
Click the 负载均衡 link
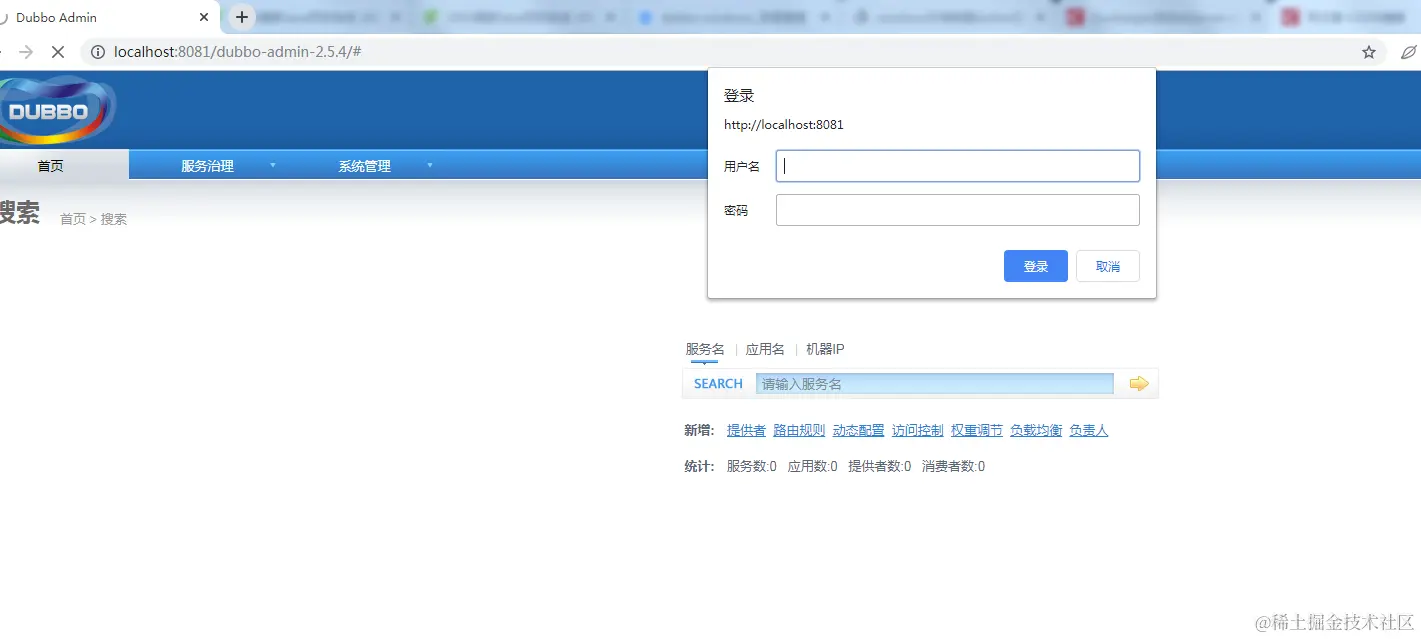1035,429
